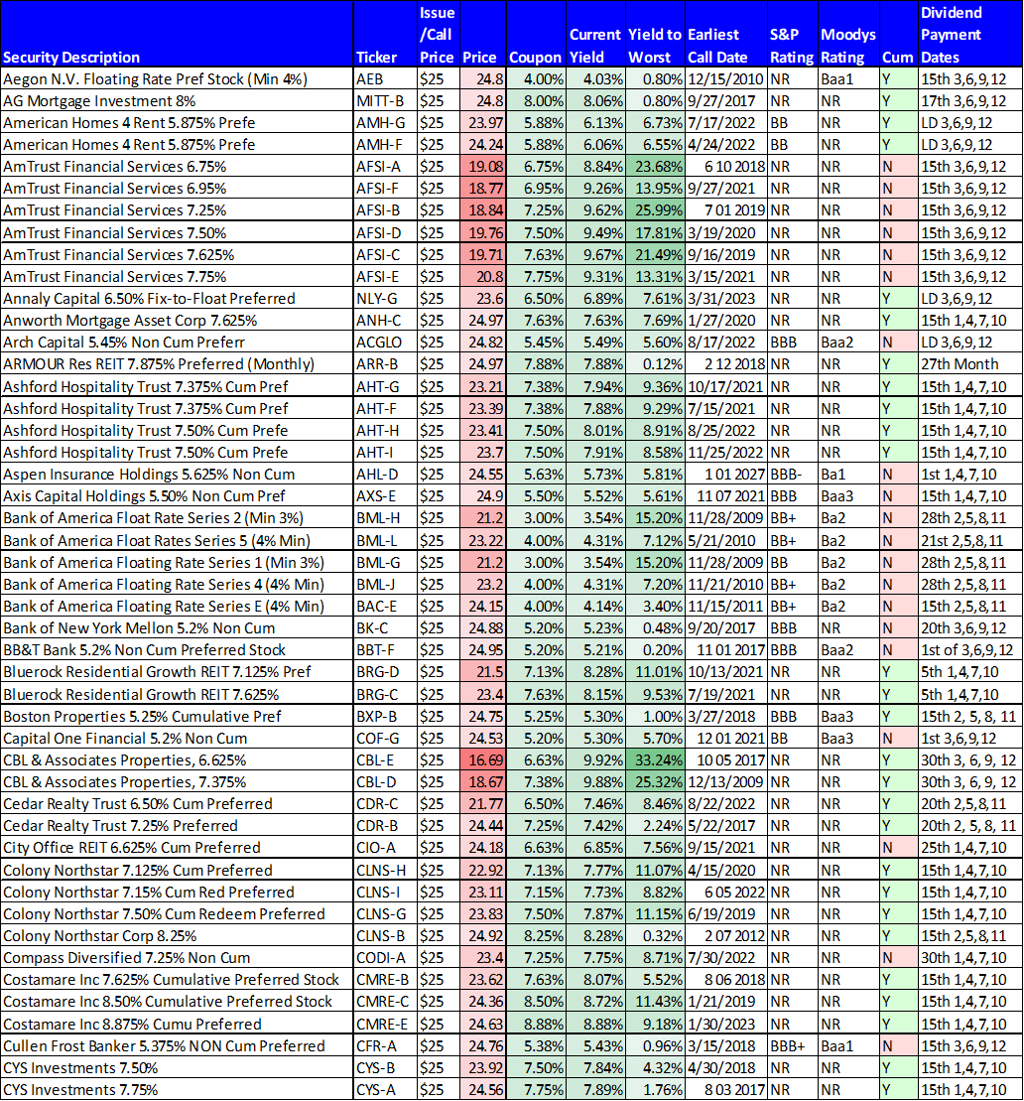Screen dimensions: 1024x1101
Task: Click call date 11/25/2022
Action: point(726,453)
